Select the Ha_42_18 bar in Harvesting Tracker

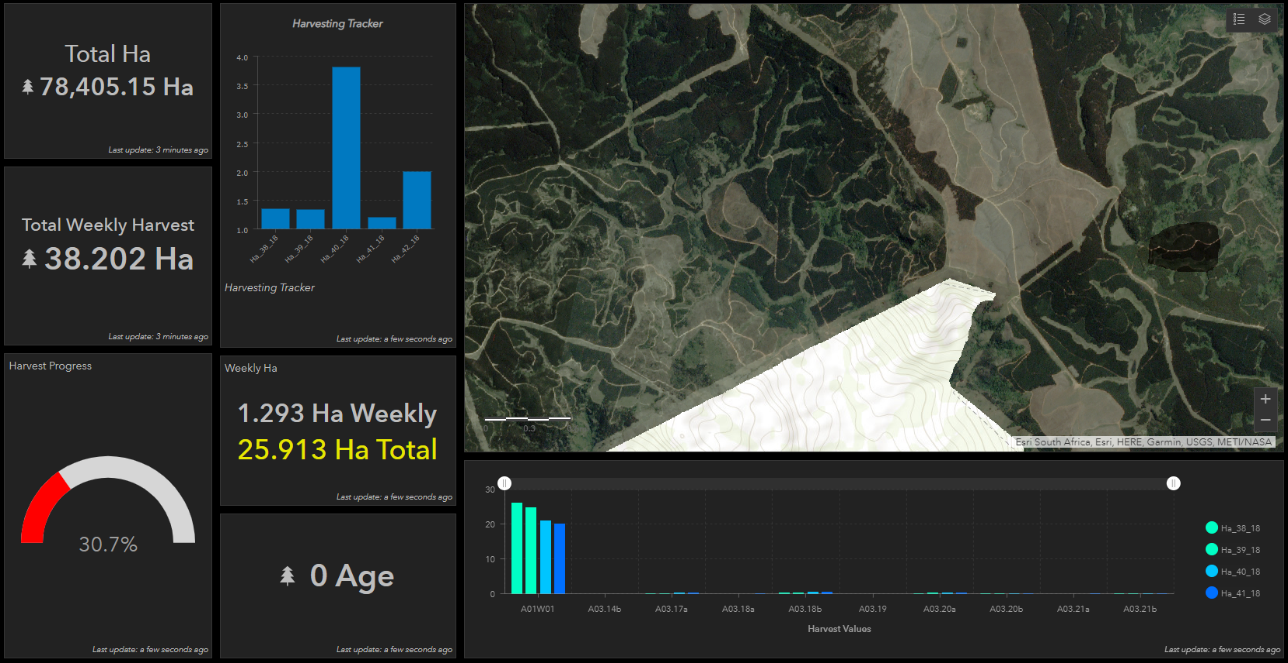(417, 200)
